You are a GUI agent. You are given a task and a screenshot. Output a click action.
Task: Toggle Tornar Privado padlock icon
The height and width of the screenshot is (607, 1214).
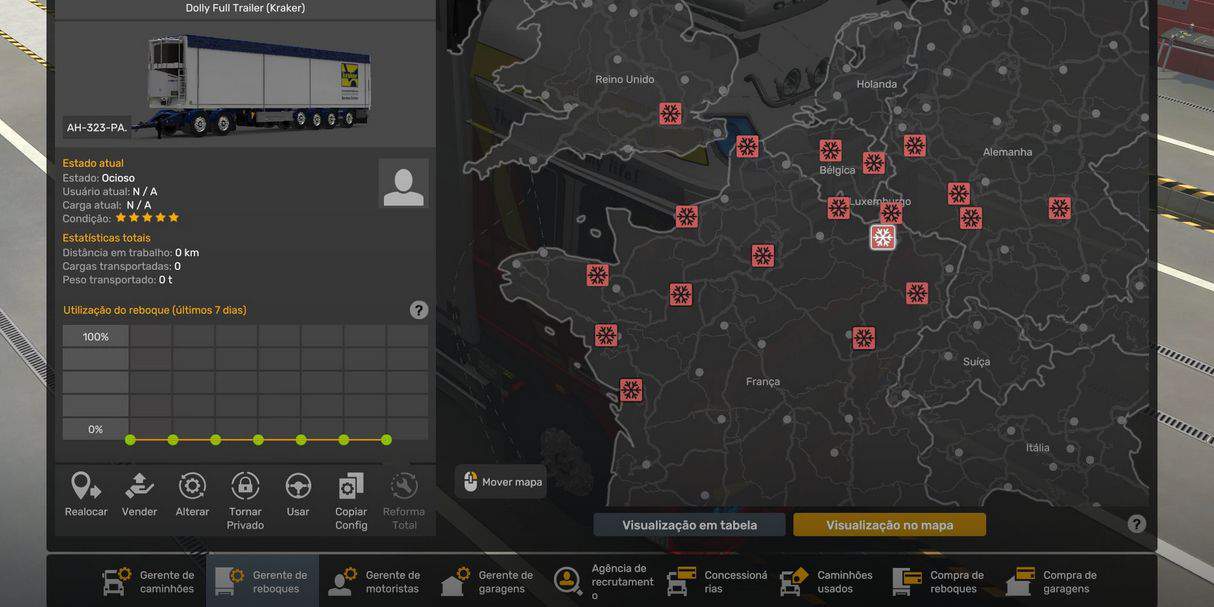click(x=245, y=487)
